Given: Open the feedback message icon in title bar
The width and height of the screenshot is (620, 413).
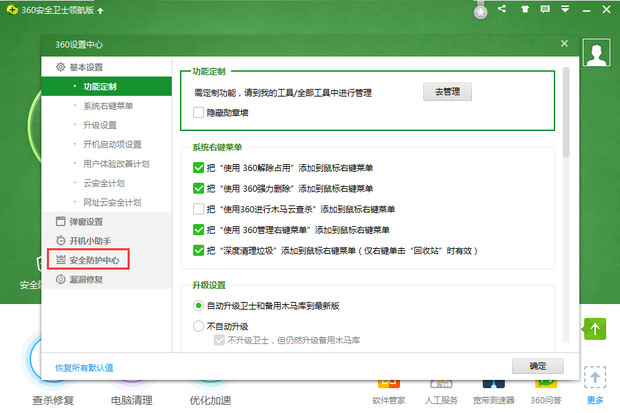Looking at the screenshot, I should [545, 9].
